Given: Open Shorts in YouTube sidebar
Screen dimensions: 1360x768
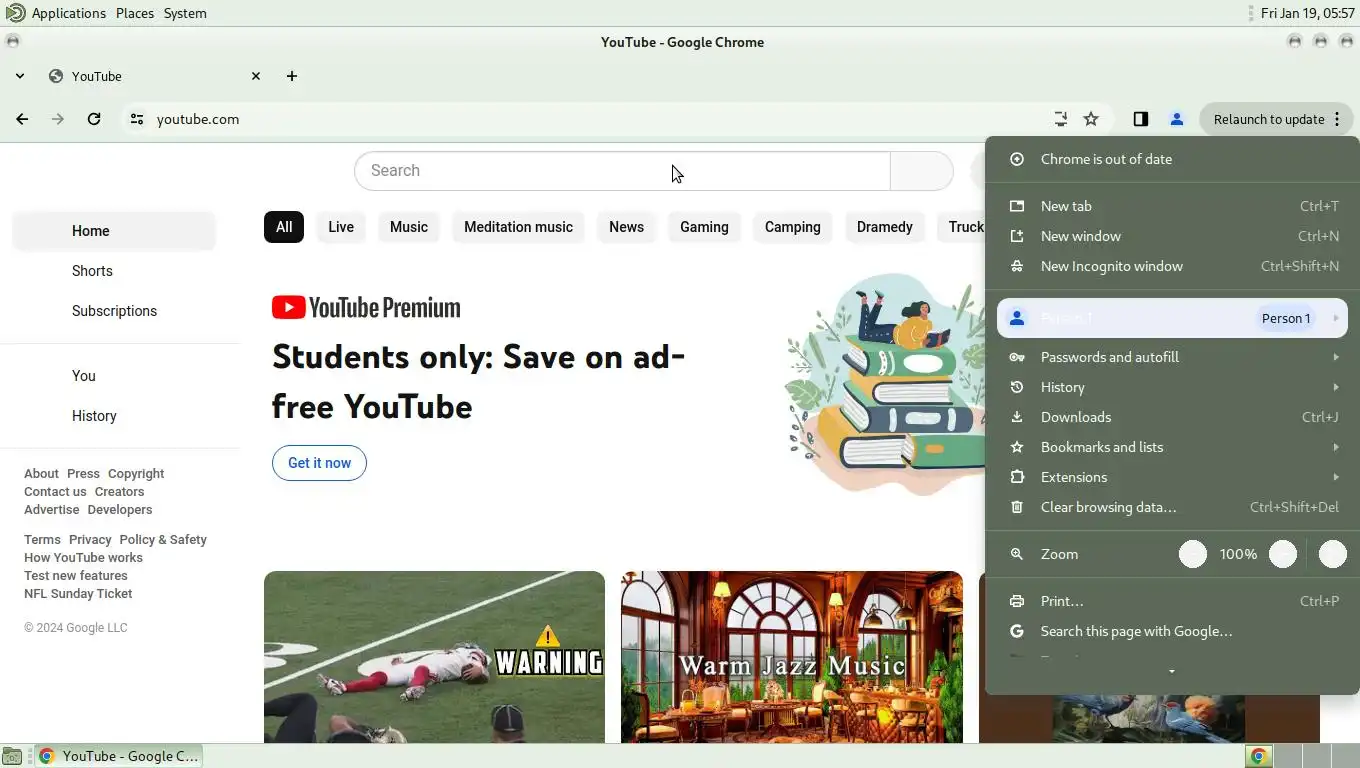Looking at the screenshot, I should [x=114, y=271].
